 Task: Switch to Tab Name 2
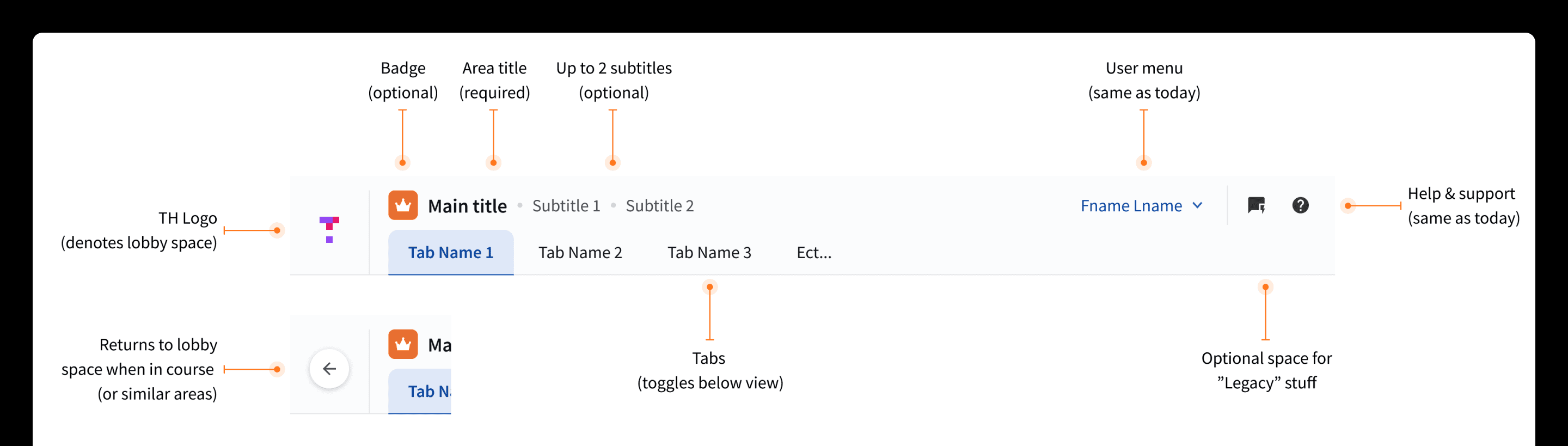pyautogui.click(x=580, y=252)
